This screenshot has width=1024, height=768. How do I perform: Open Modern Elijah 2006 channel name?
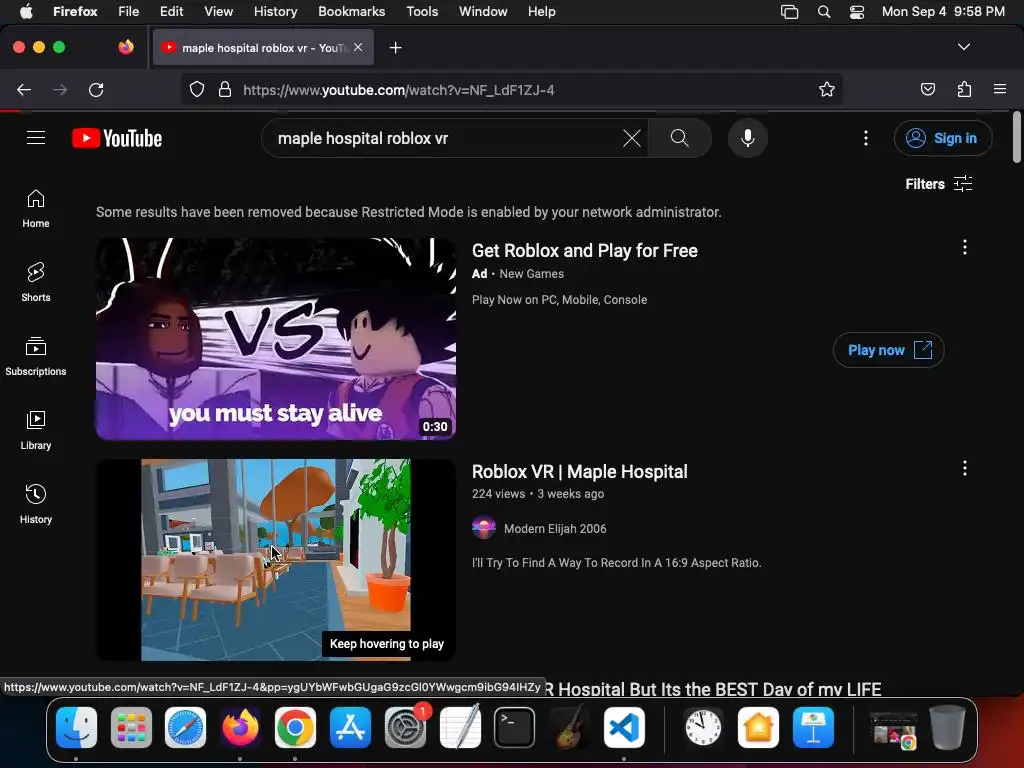[x=554, y=528]
